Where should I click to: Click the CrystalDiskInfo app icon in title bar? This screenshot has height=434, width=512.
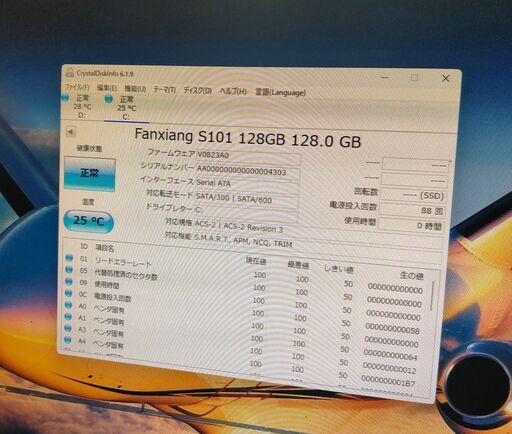(70, 72)
